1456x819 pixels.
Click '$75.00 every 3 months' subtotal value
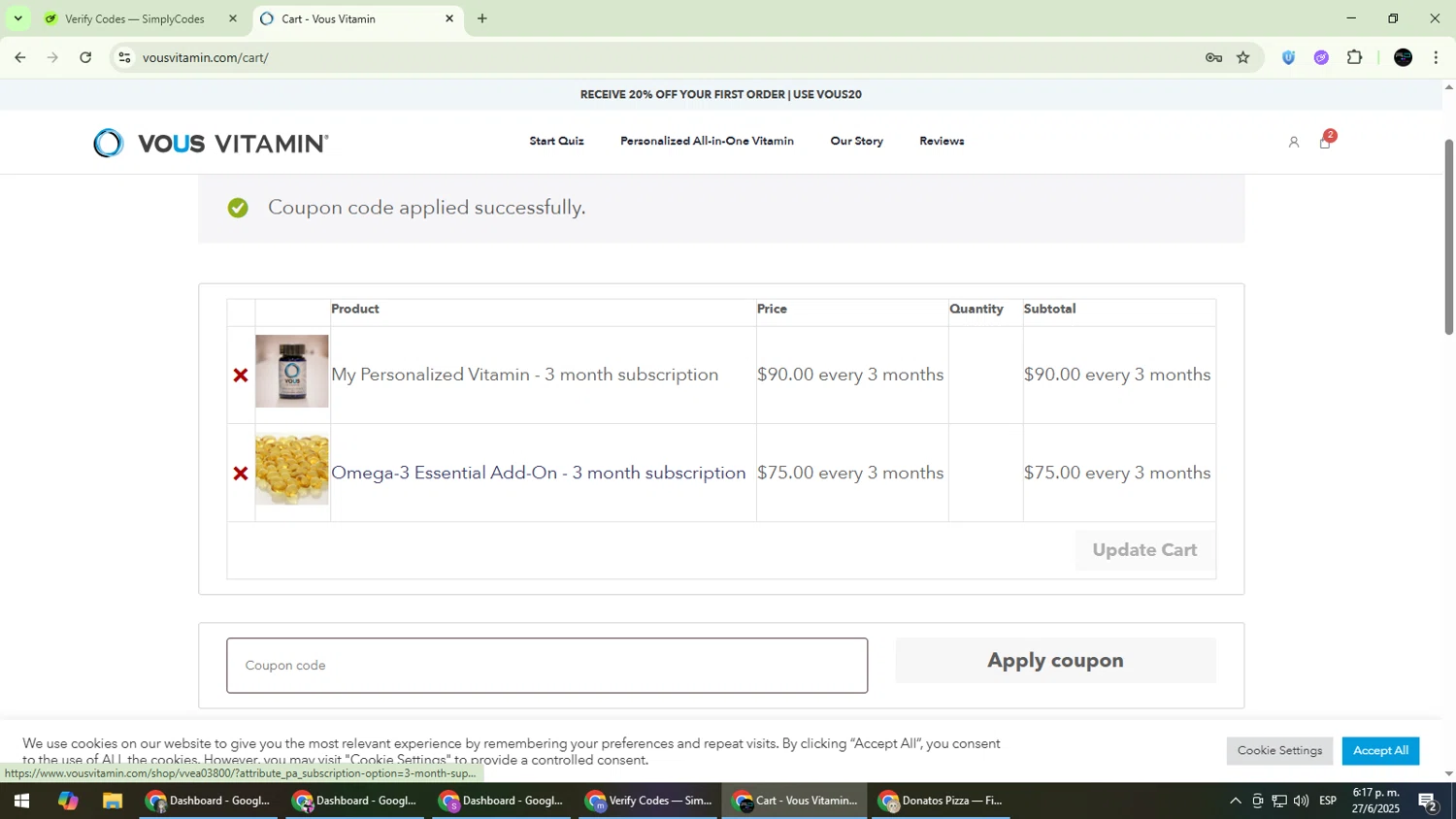1117,474
